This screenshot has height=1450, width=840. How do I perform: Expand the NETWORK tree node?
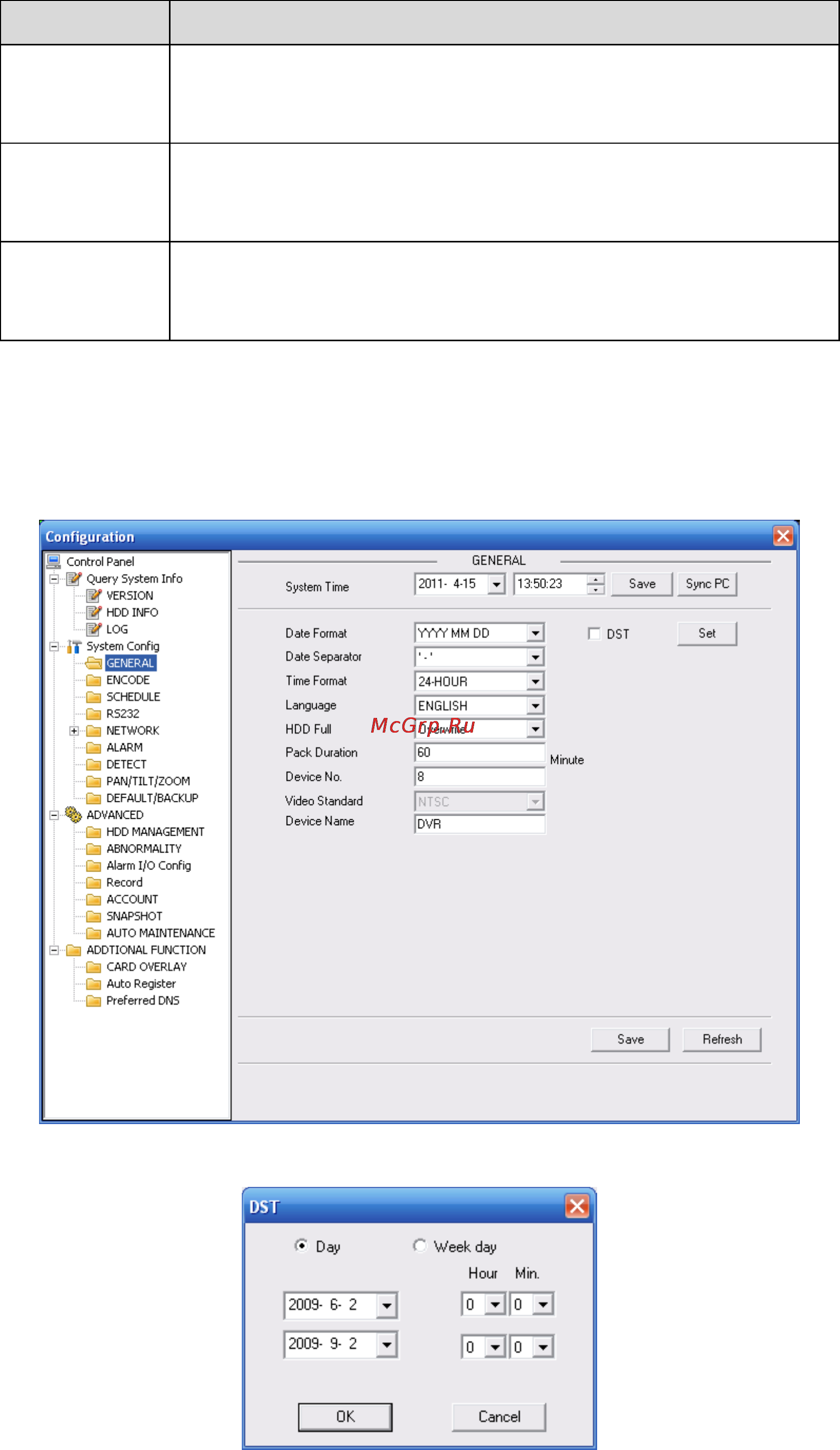point(74,731)
